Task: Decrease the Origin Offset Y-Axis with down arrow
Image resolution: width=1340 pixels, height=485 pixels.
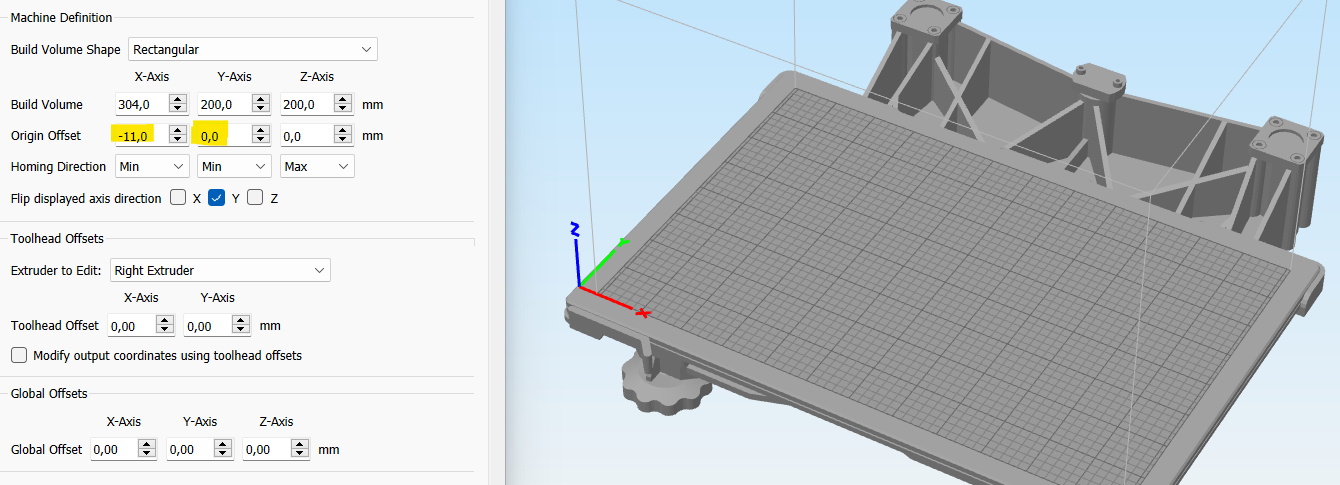Action: 261,140
